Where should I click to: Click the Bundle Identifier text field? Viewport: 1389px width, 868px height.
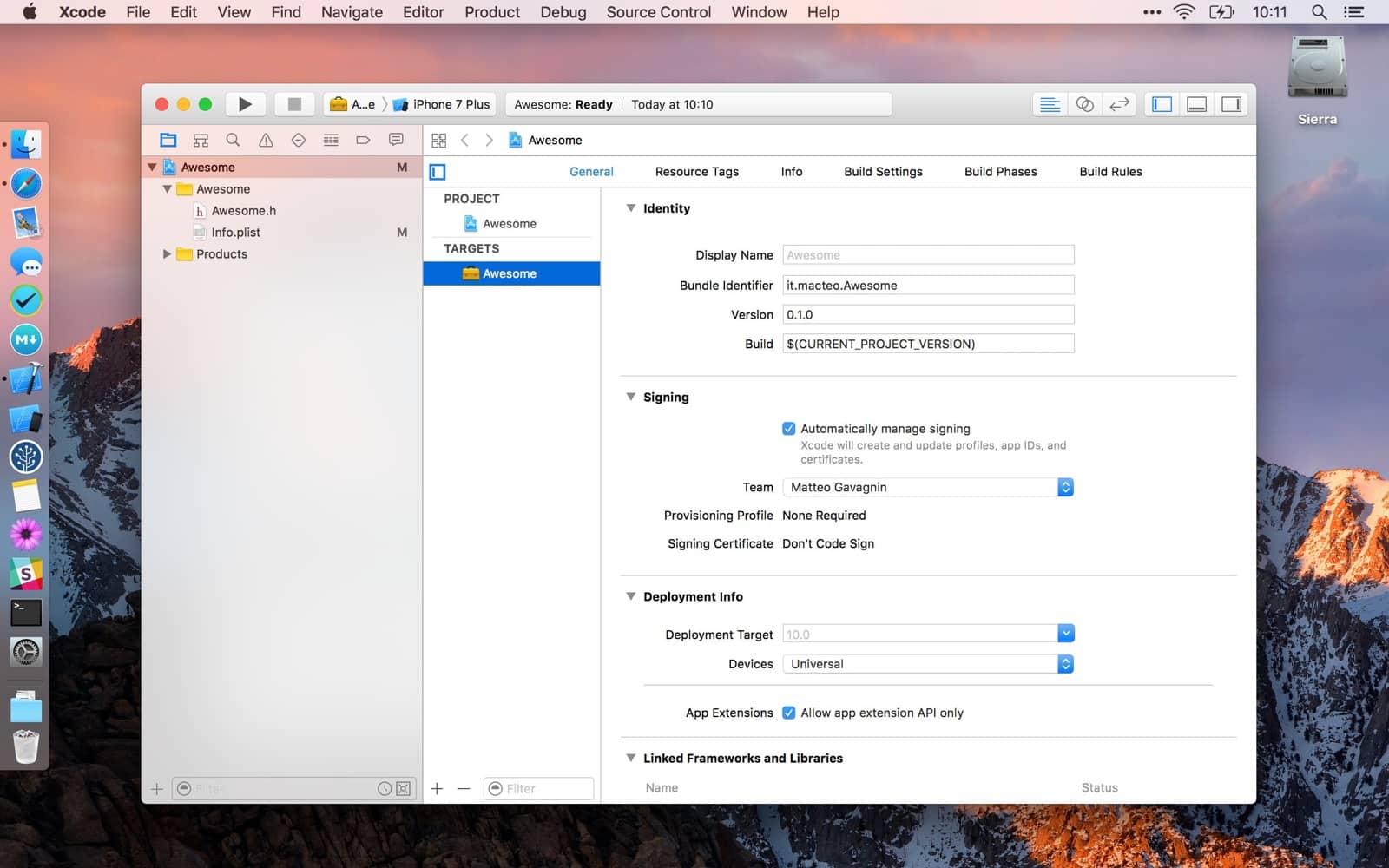(x=927, y=286)
